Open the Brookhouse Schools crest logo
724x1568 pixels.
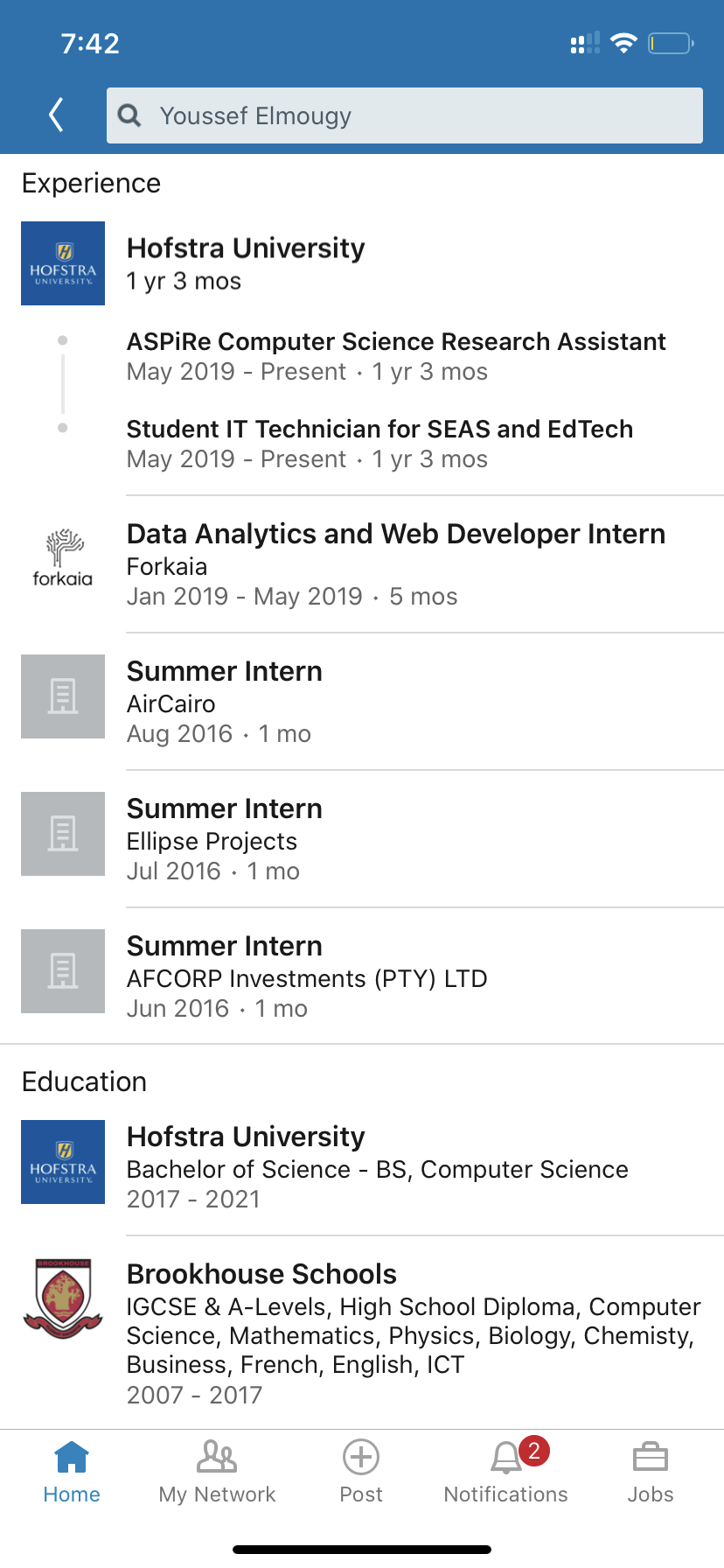63,1298
